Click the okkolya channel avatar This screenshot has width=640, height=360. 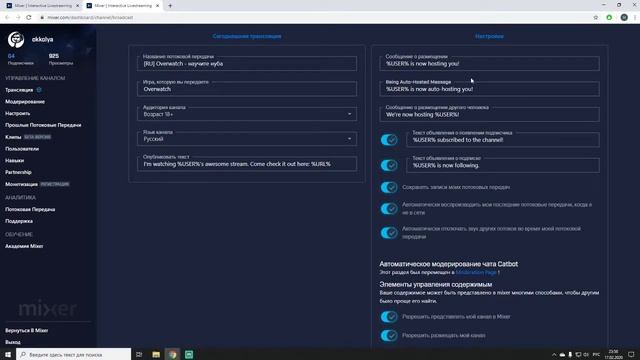[16, 40]
